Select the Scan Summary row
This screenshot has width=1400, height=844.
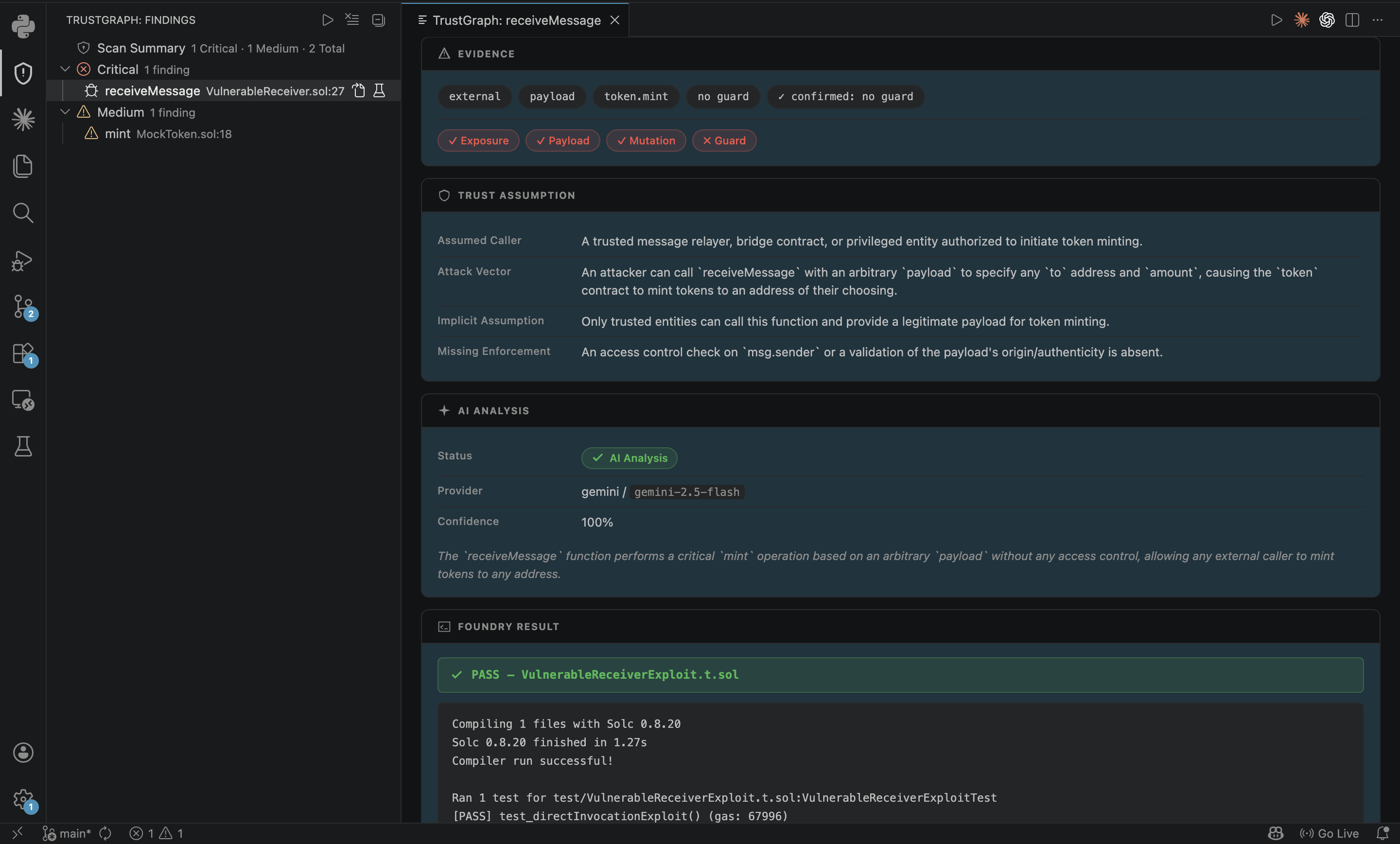pos(224,48)
